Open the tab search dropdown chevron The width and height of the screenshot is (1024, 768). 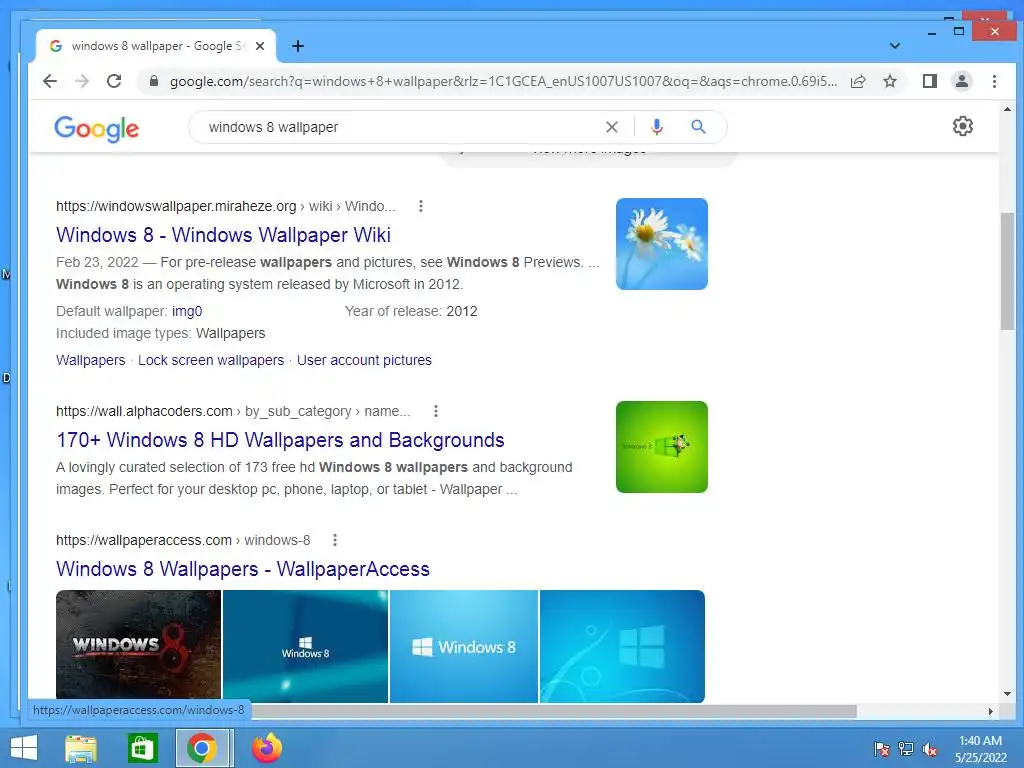click(x=895, y=46)
